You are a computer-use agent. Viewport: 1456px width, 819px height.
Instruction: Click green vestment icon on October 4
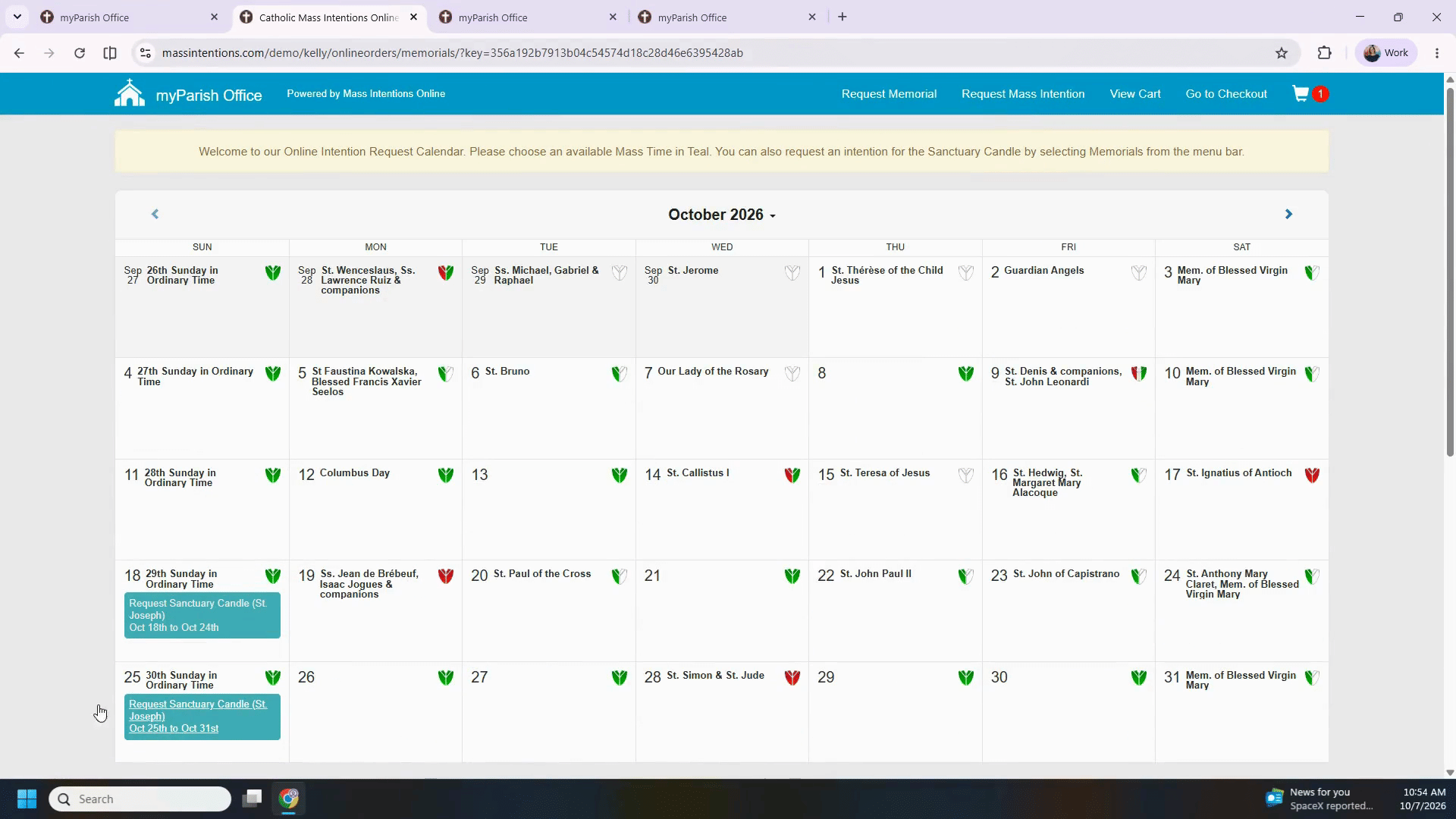[x=273, y=374]
